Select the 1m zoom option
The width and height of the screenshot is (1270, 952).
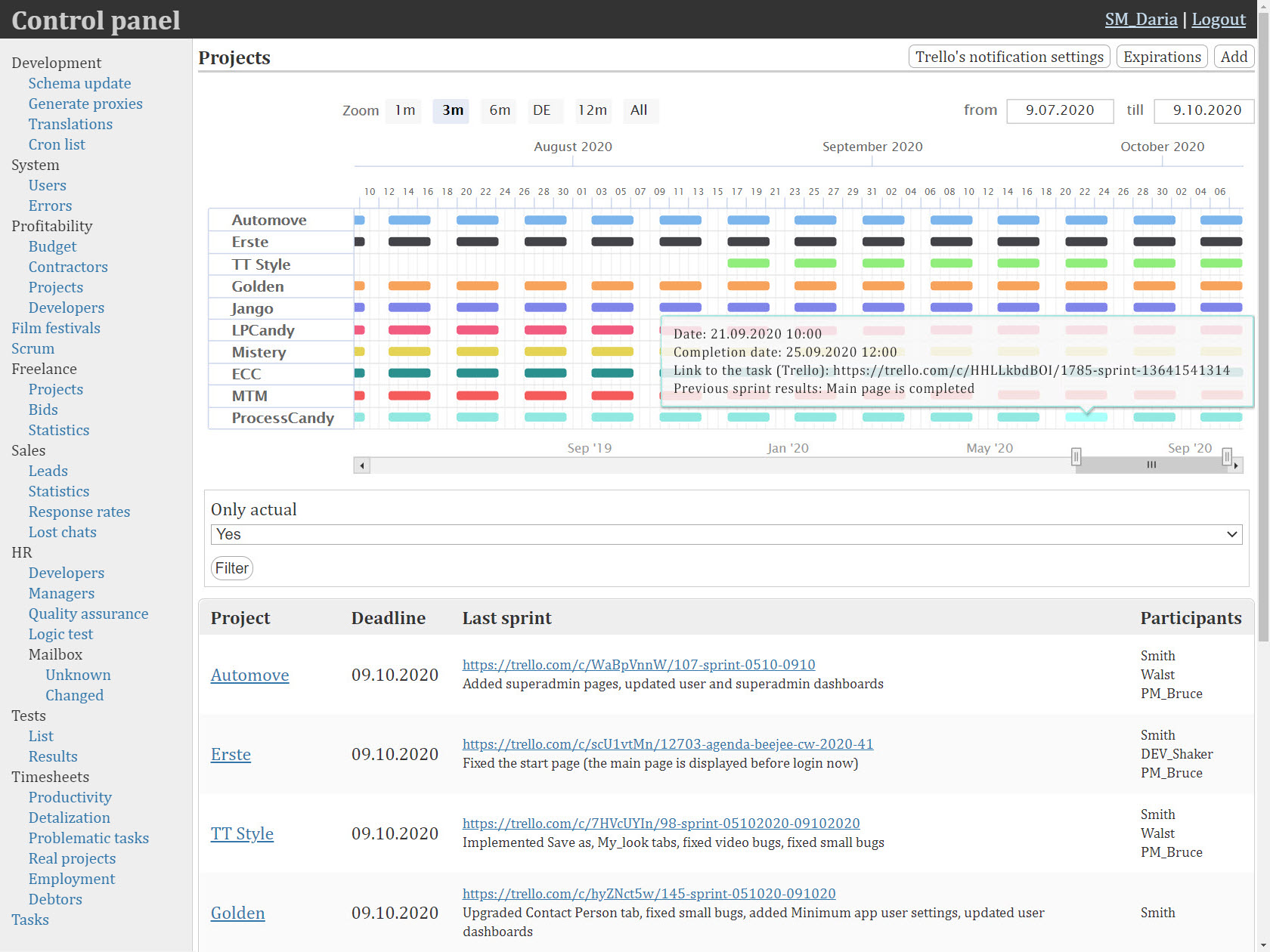click(x=404, y=110)
